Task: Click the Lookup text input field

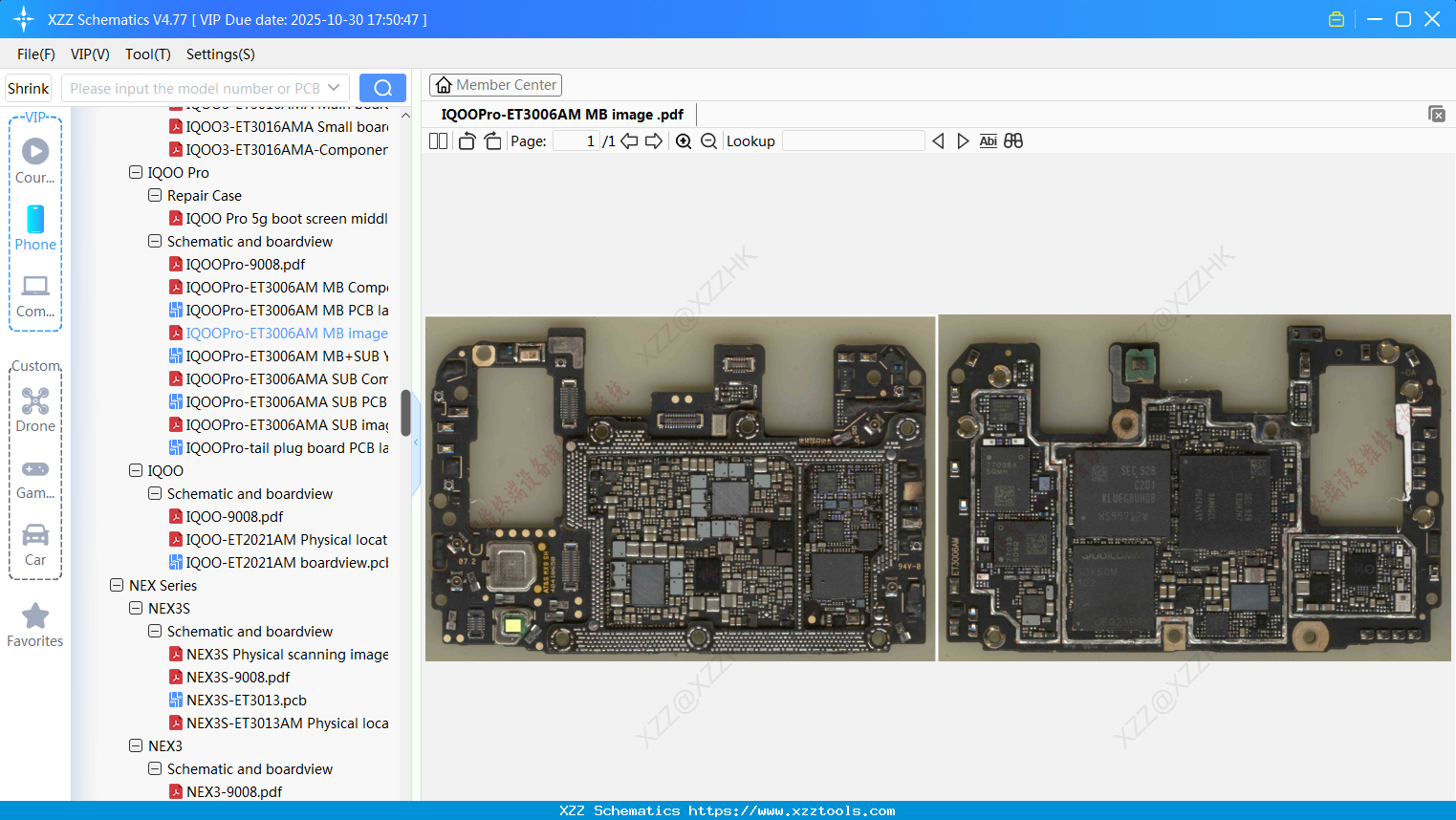Action: point(853,141)
